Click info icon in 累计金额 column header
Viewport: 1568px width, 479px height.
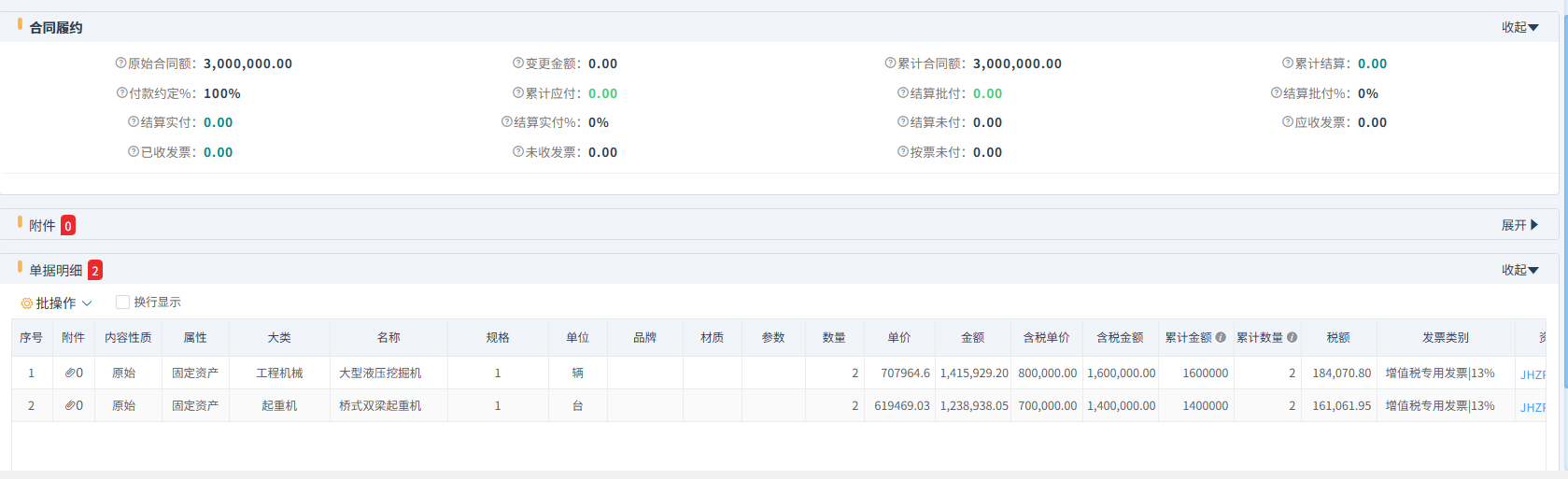click(1220, 337)
